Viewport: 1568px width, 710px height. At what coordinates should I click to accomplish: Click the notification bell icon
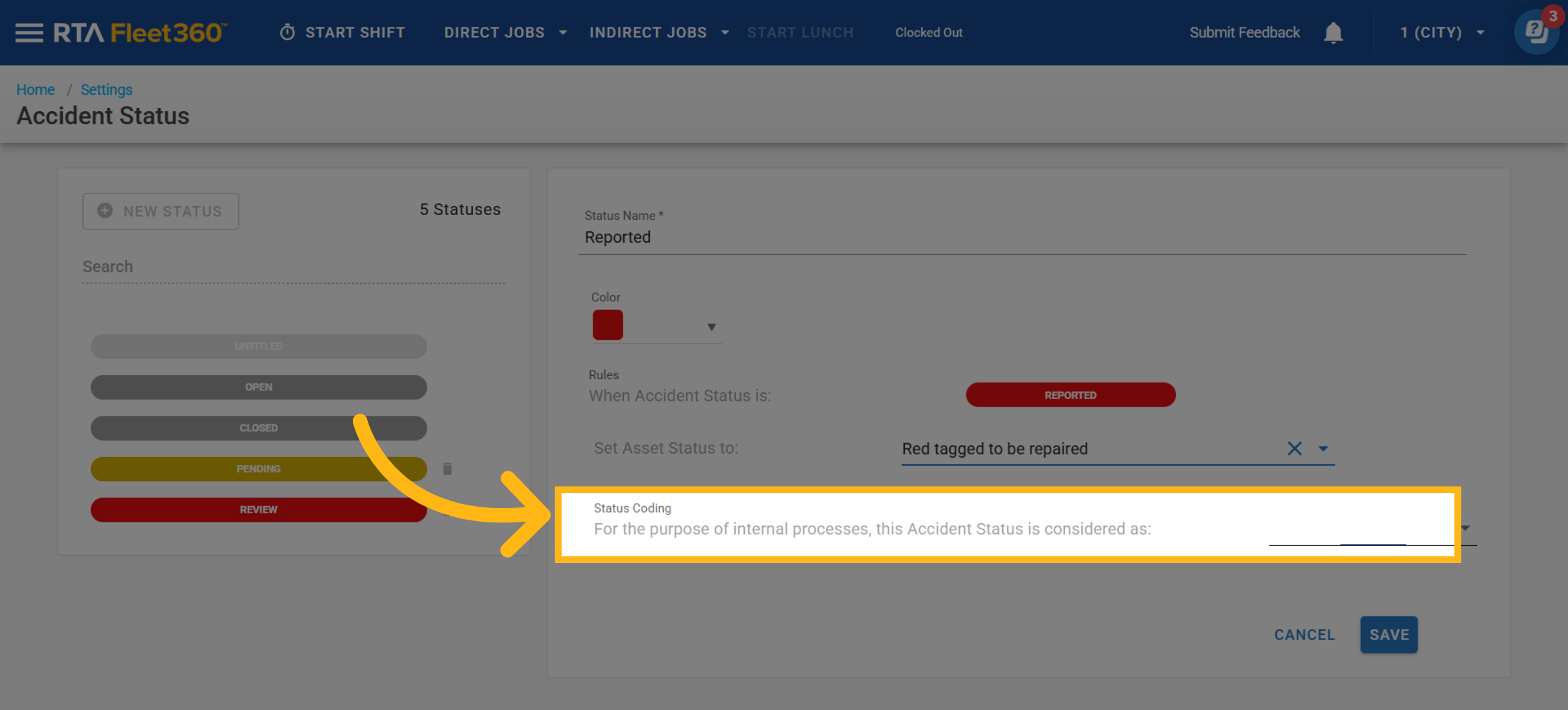(x=1333, y=33)
